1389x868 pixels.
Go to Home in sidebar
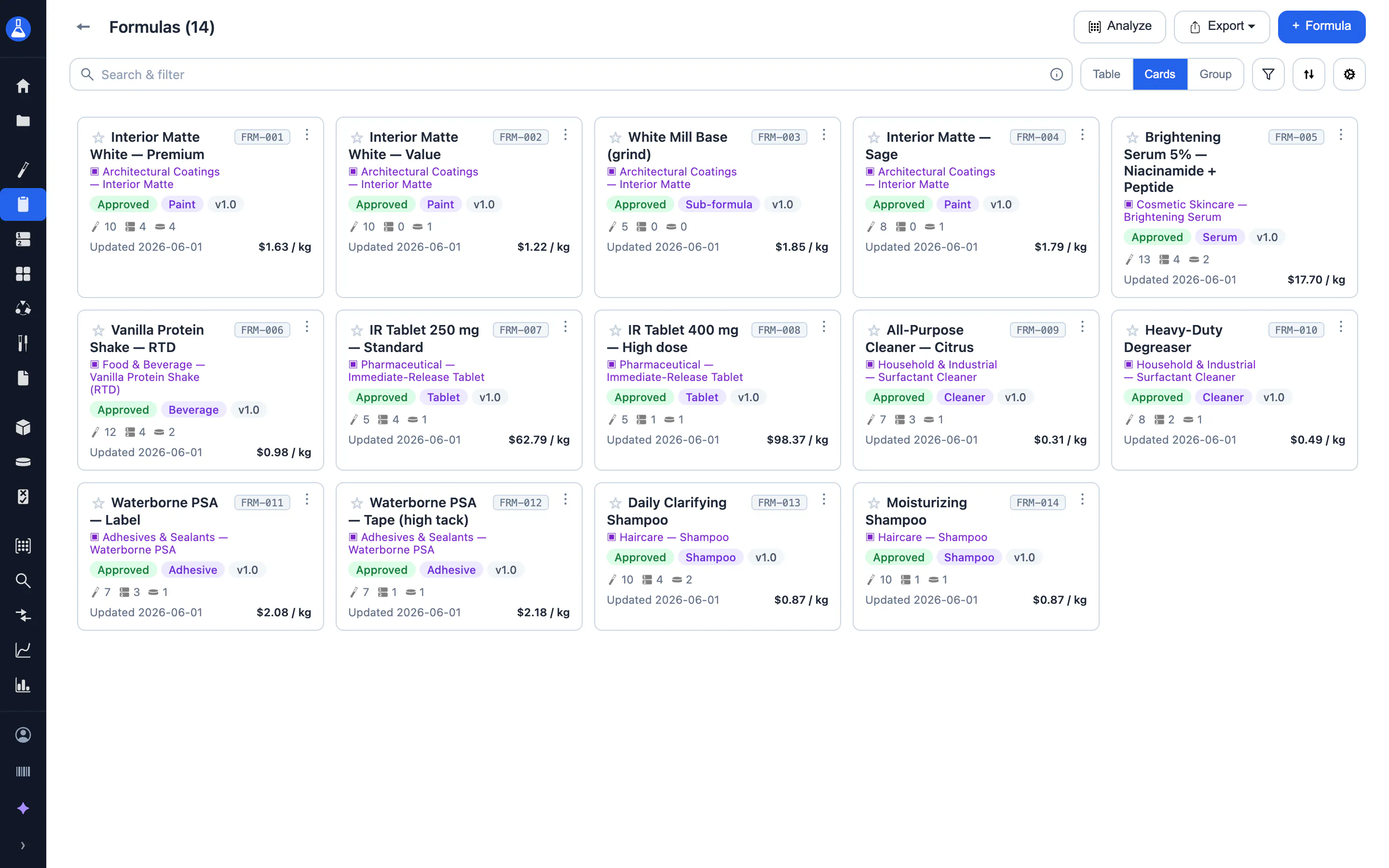point(23,85)
